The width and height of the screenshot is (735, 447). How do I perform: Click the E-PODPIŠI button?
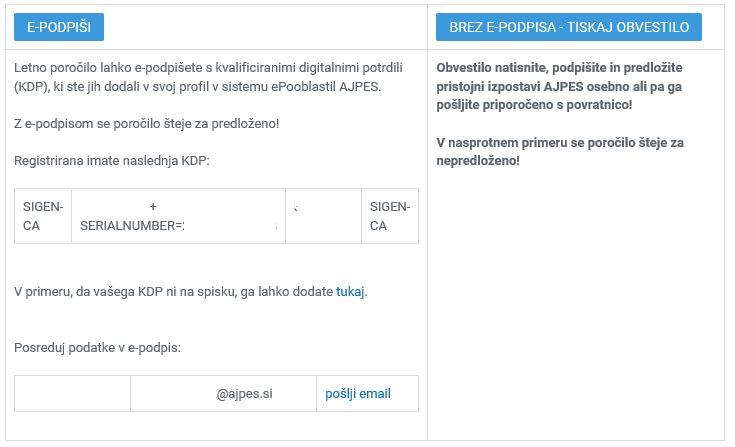tap(59, 27)
